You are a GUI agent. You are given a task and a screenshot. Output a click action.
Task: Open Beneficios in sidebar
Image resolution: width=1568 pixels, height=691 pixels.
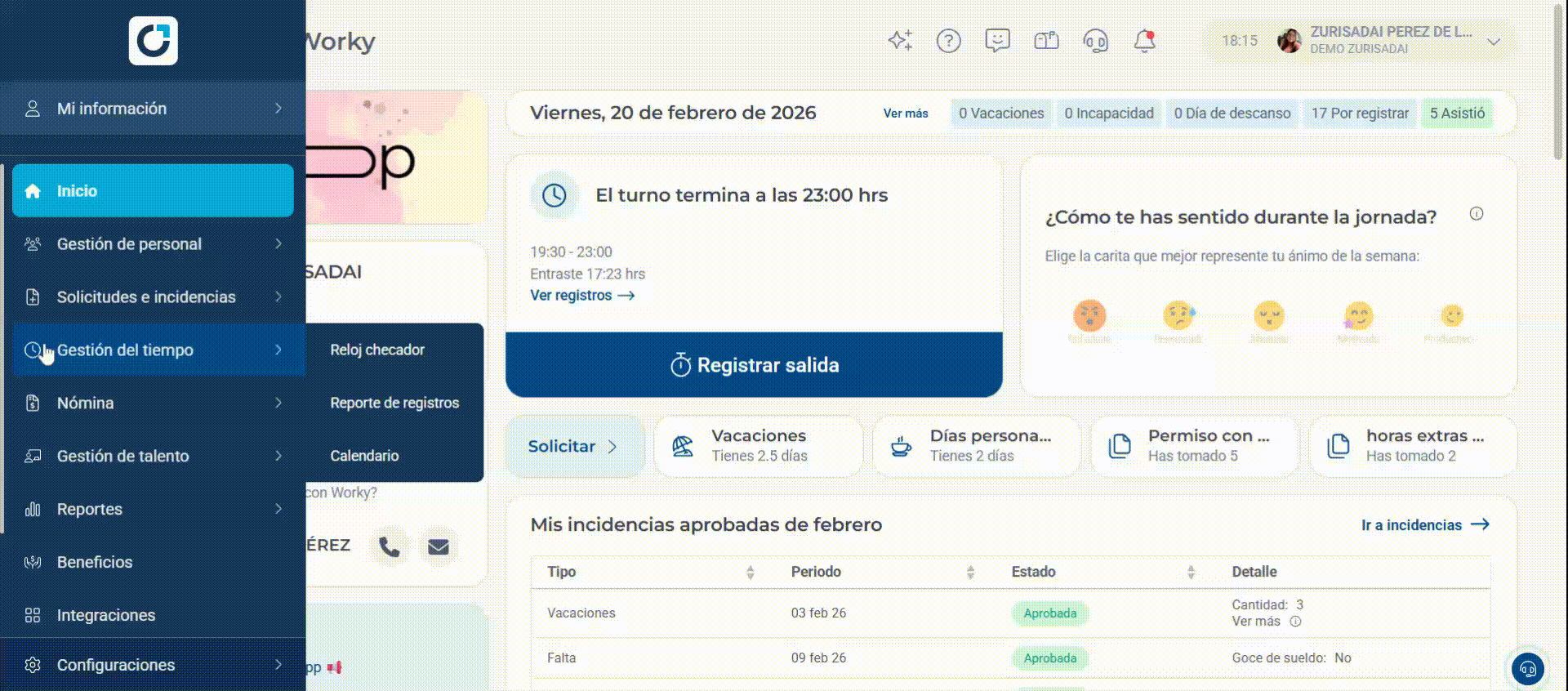tap(153, 562)
